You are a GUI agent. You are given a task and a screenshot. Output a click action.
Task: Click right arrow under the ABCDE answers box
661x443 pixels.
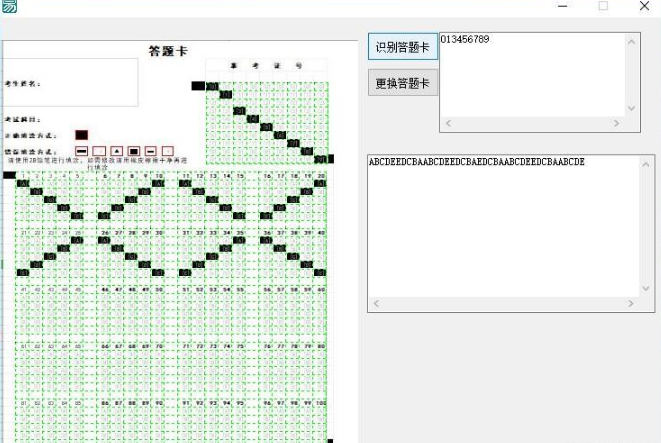(x=631, y=303)
